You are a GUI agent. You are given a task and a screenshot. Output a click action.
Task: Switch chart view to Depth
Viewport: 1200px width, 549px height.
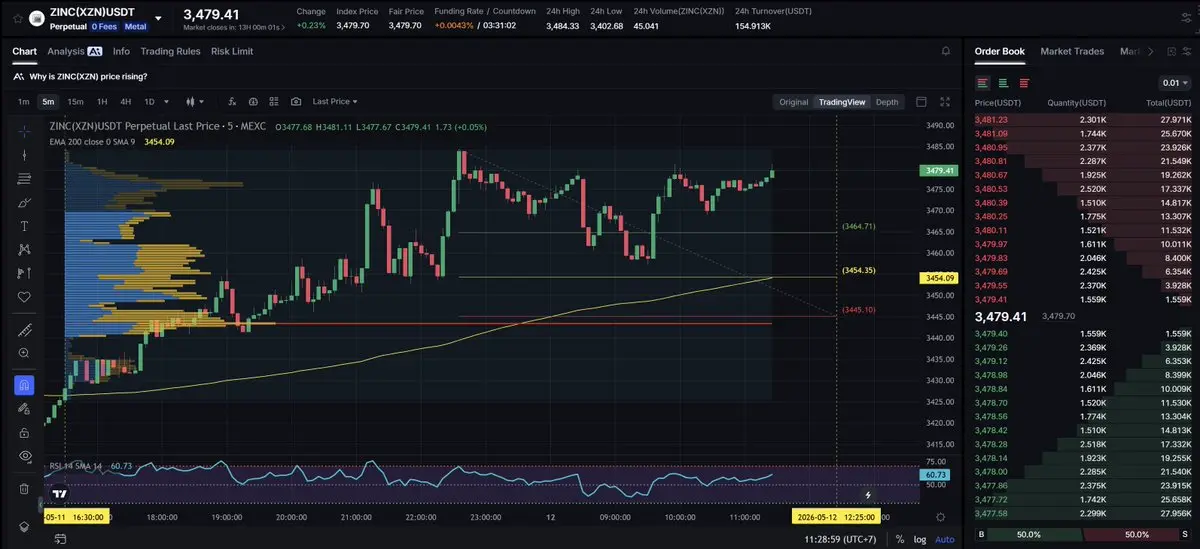[x=887, y=102]
